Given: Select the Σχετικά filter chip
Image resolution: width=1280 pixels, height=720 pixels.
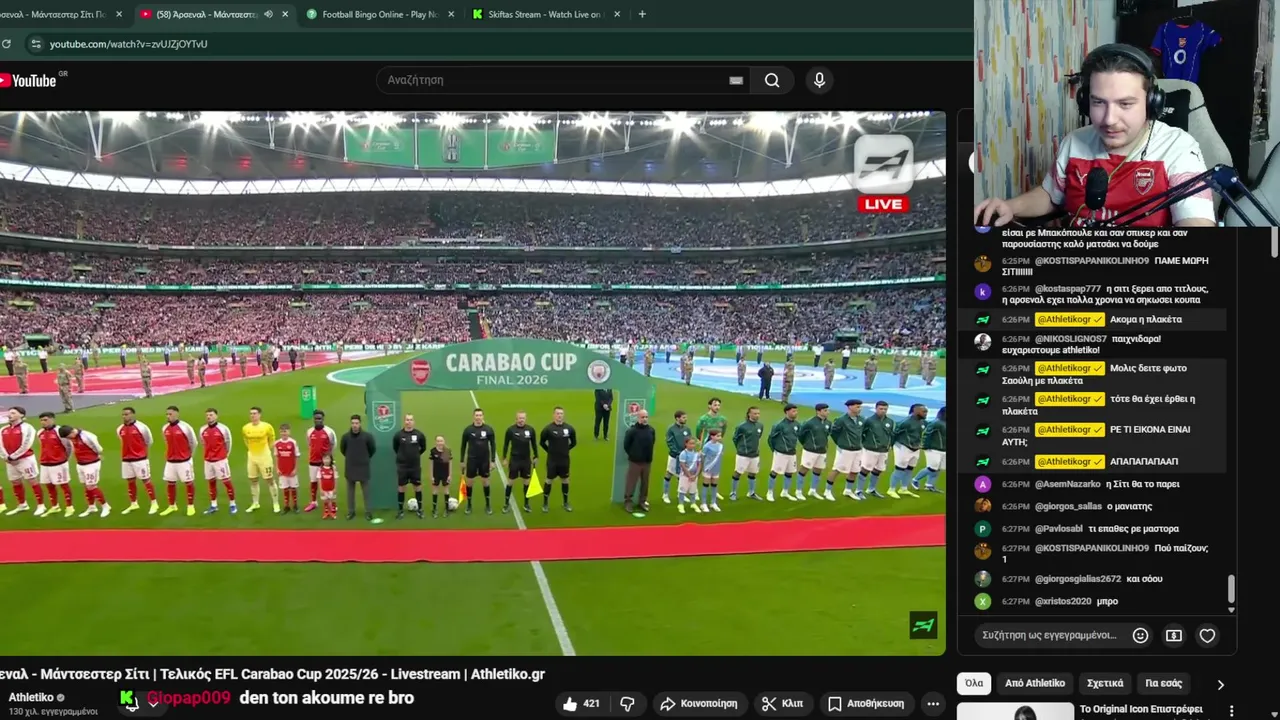Looking at the screenshot, I should click(x=1105, y=683).
